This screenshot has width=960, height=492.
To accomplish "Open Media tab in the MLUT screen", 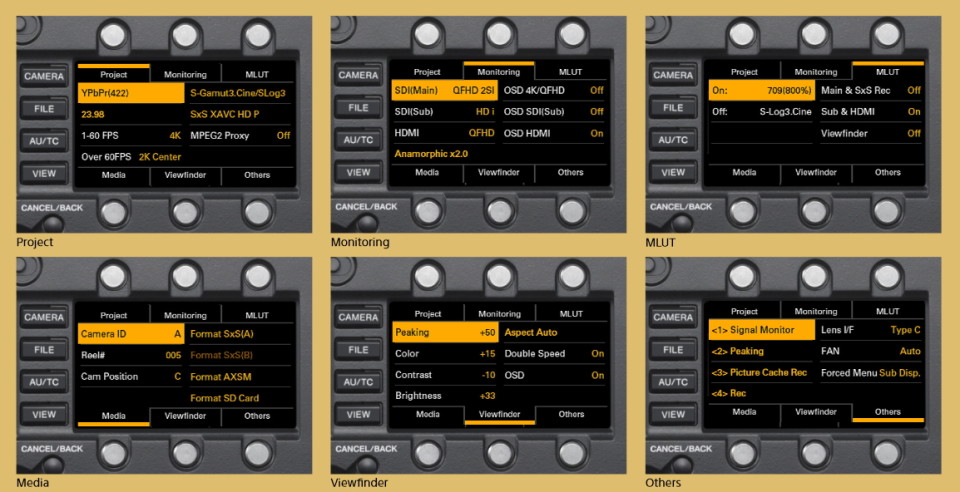I will (x=744, y=173).
